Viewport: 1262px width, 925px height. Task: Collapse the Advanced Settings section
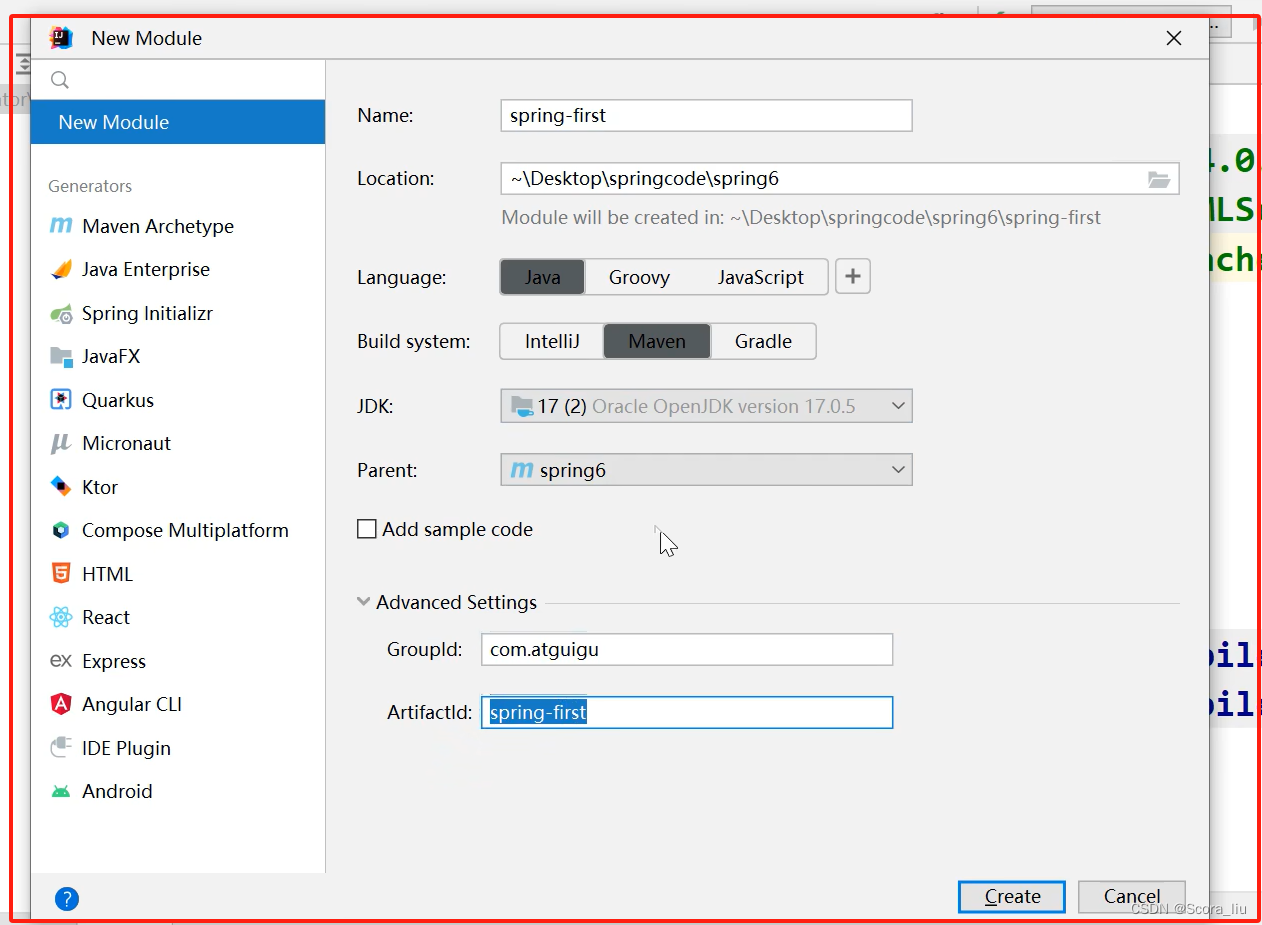click(363, 602)
